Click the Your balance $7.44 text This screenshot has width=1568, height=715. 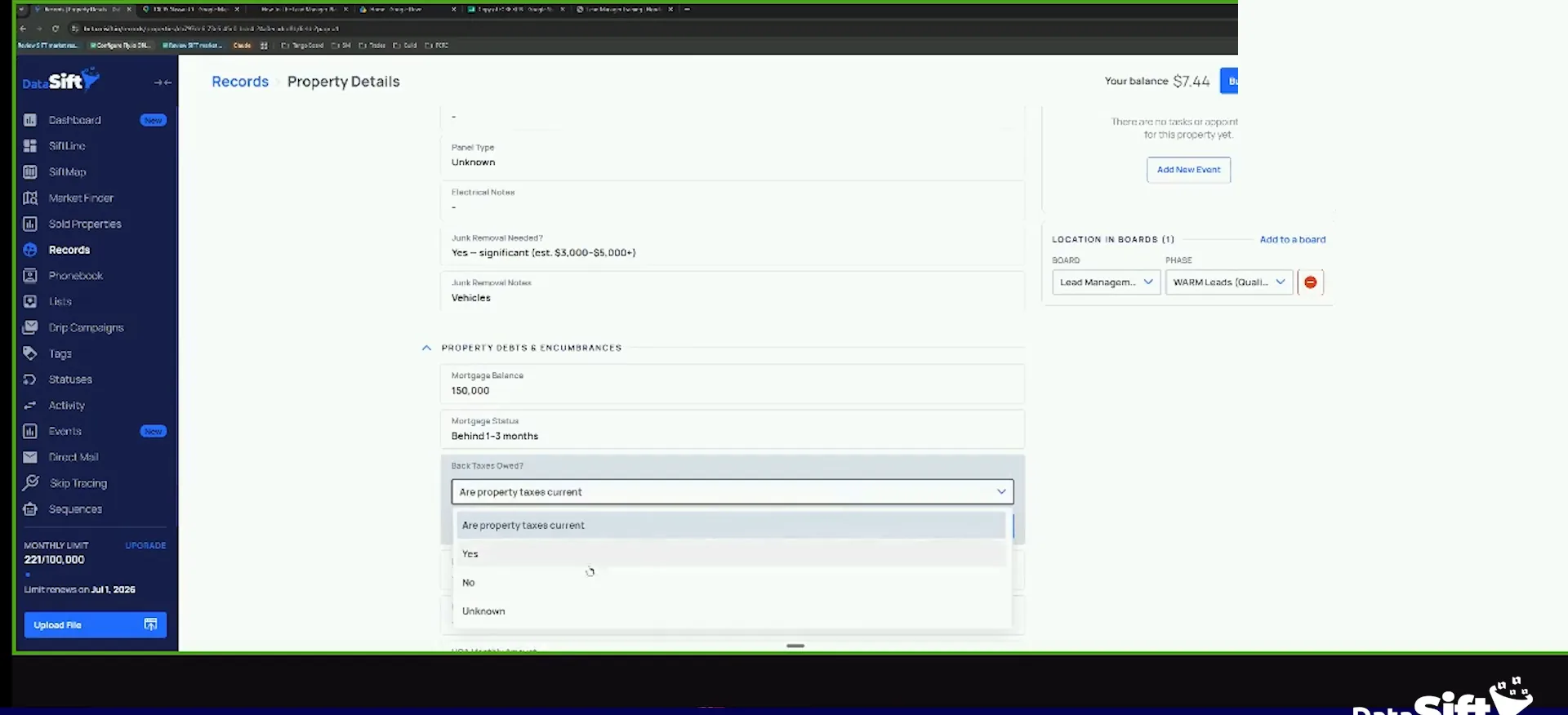1156,81
